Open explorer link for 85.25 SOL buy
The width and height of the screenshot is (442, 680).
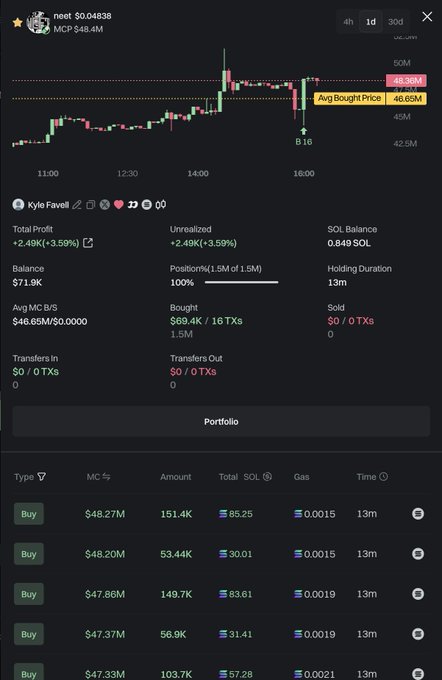[x=418, y=514]
